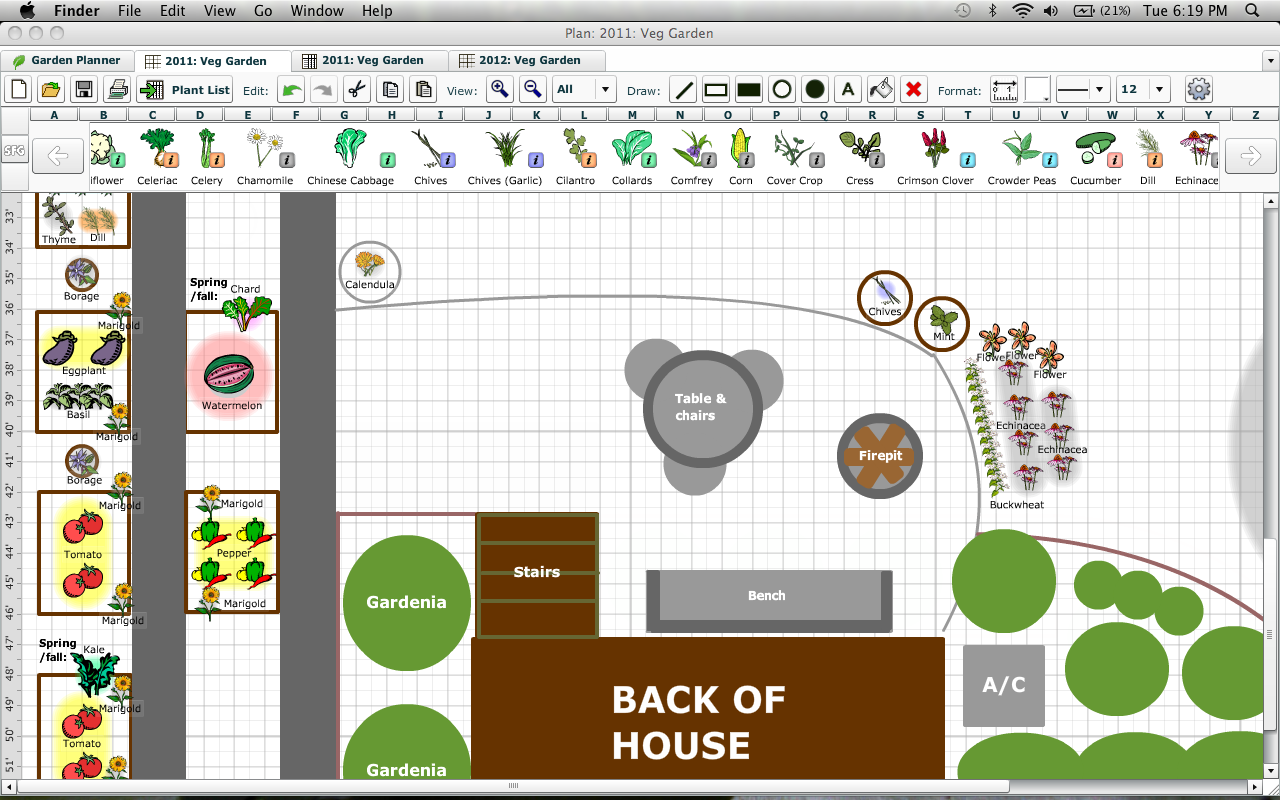Copy the selected item
Image resolution: width=1280 pixels, height=800 pixels.
click(390, 90)
